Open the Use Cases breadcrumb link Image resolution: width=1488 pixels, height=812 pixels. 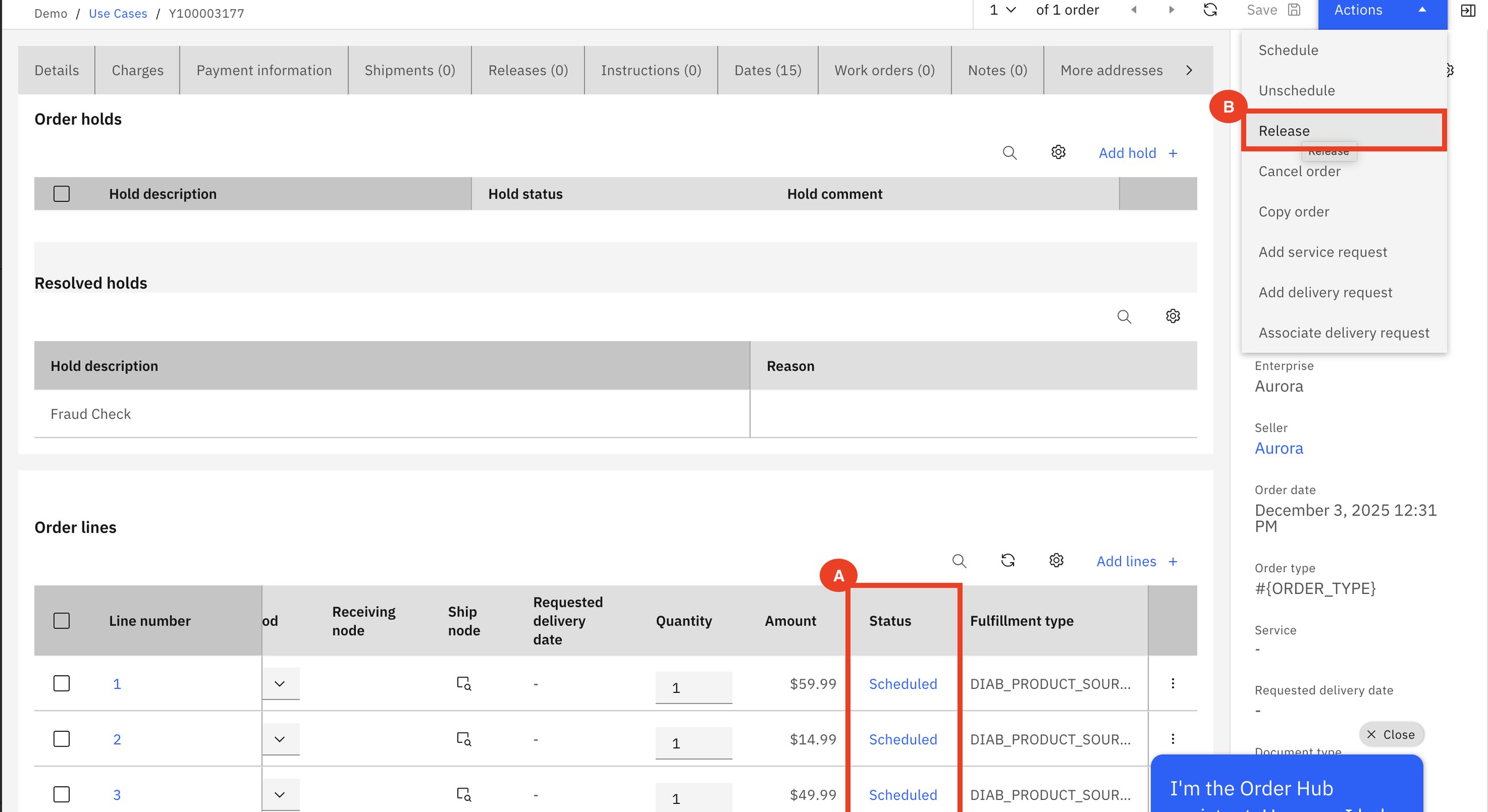(x=118, y=13)
